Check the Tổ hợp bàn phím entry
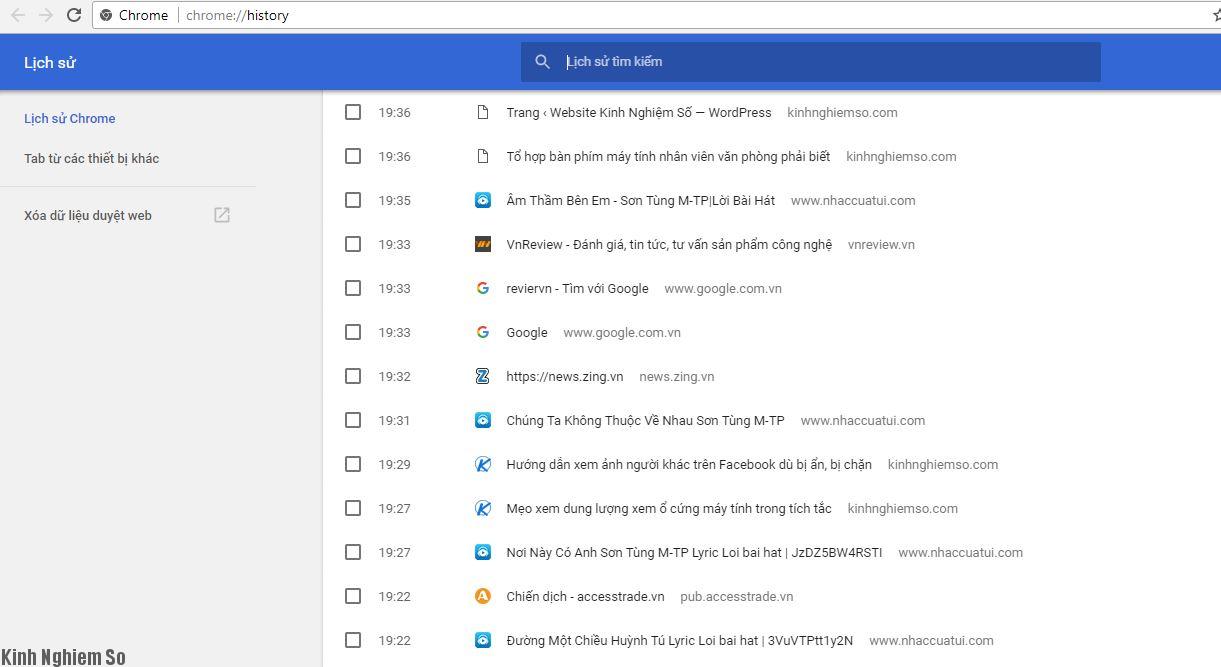Screen dimensions: 1221x667 click(x=353, y=156)
